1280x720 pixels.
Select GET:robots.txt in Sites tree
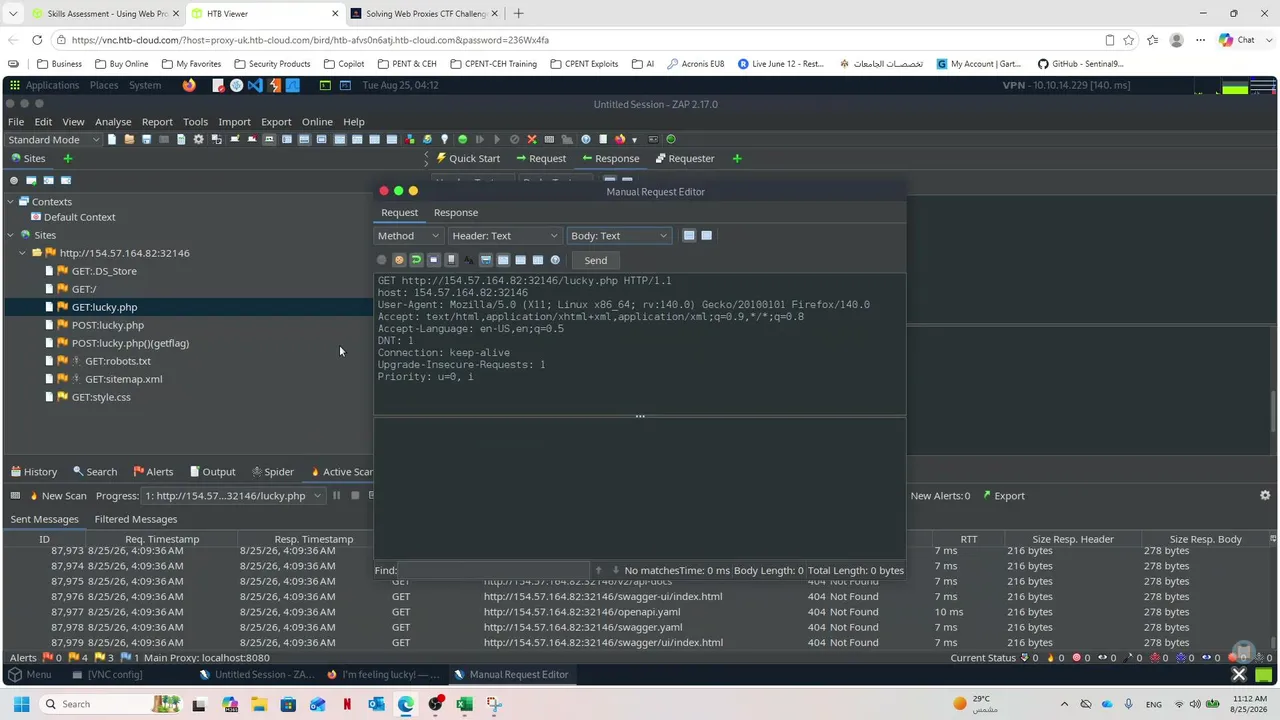(x=118, y=361)
